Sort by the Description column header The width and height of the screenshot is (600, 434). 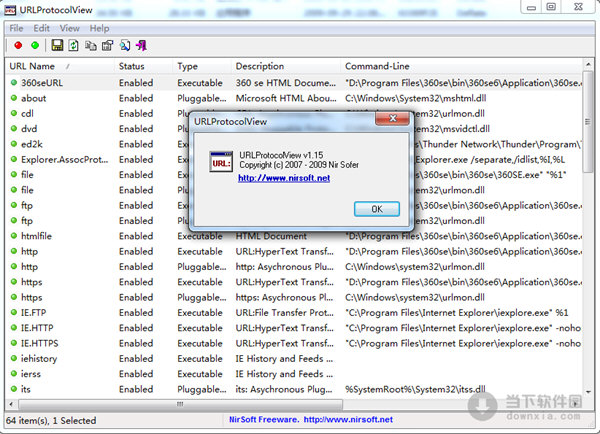tap(286, 66)
